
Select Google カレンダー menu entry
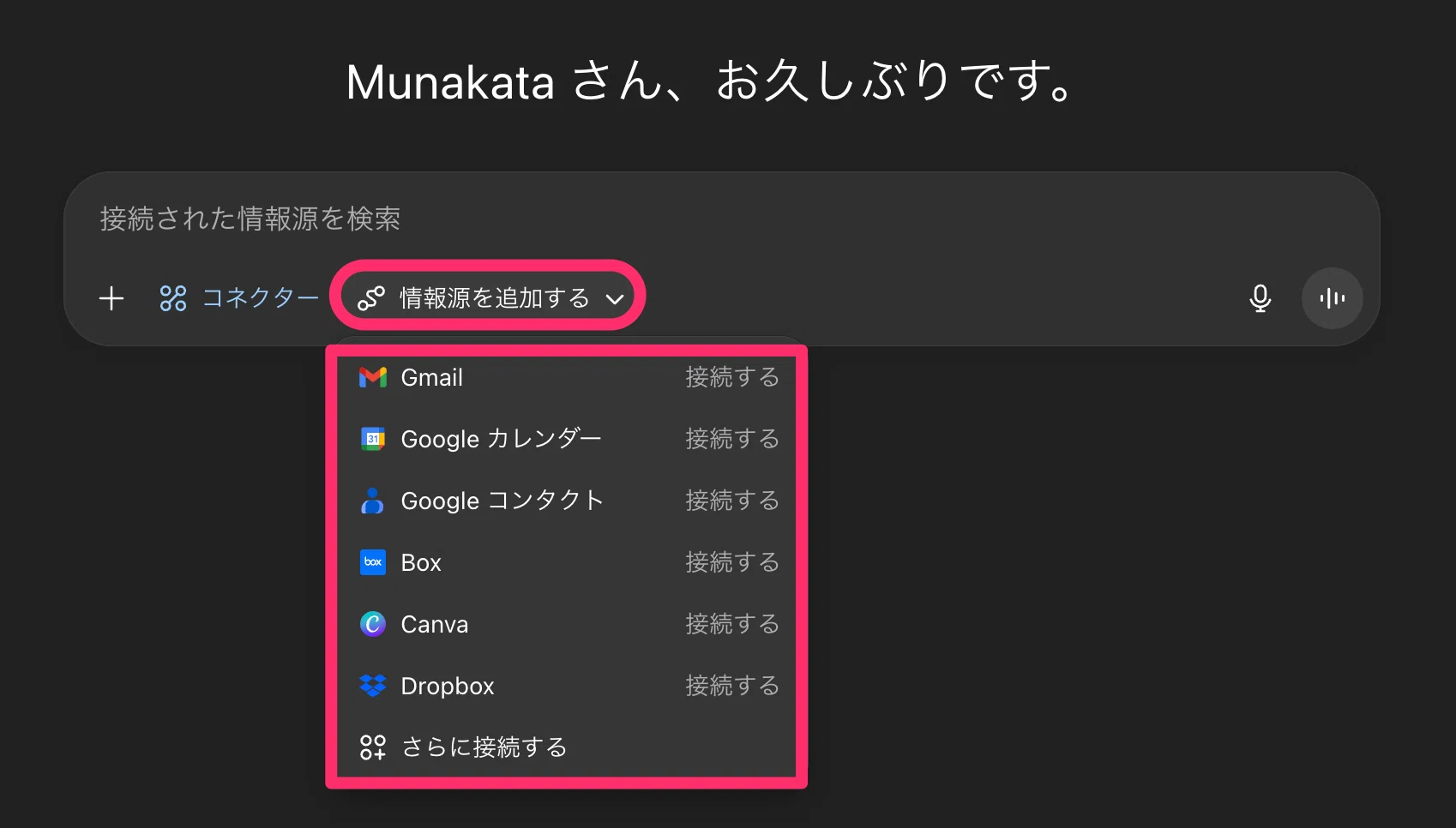tap(502, 439)
